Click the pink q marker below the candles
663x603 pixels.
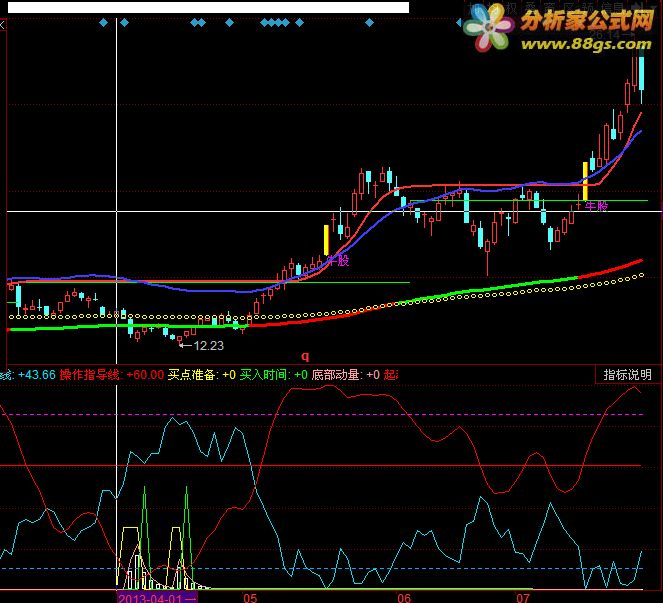pos(305,356)
